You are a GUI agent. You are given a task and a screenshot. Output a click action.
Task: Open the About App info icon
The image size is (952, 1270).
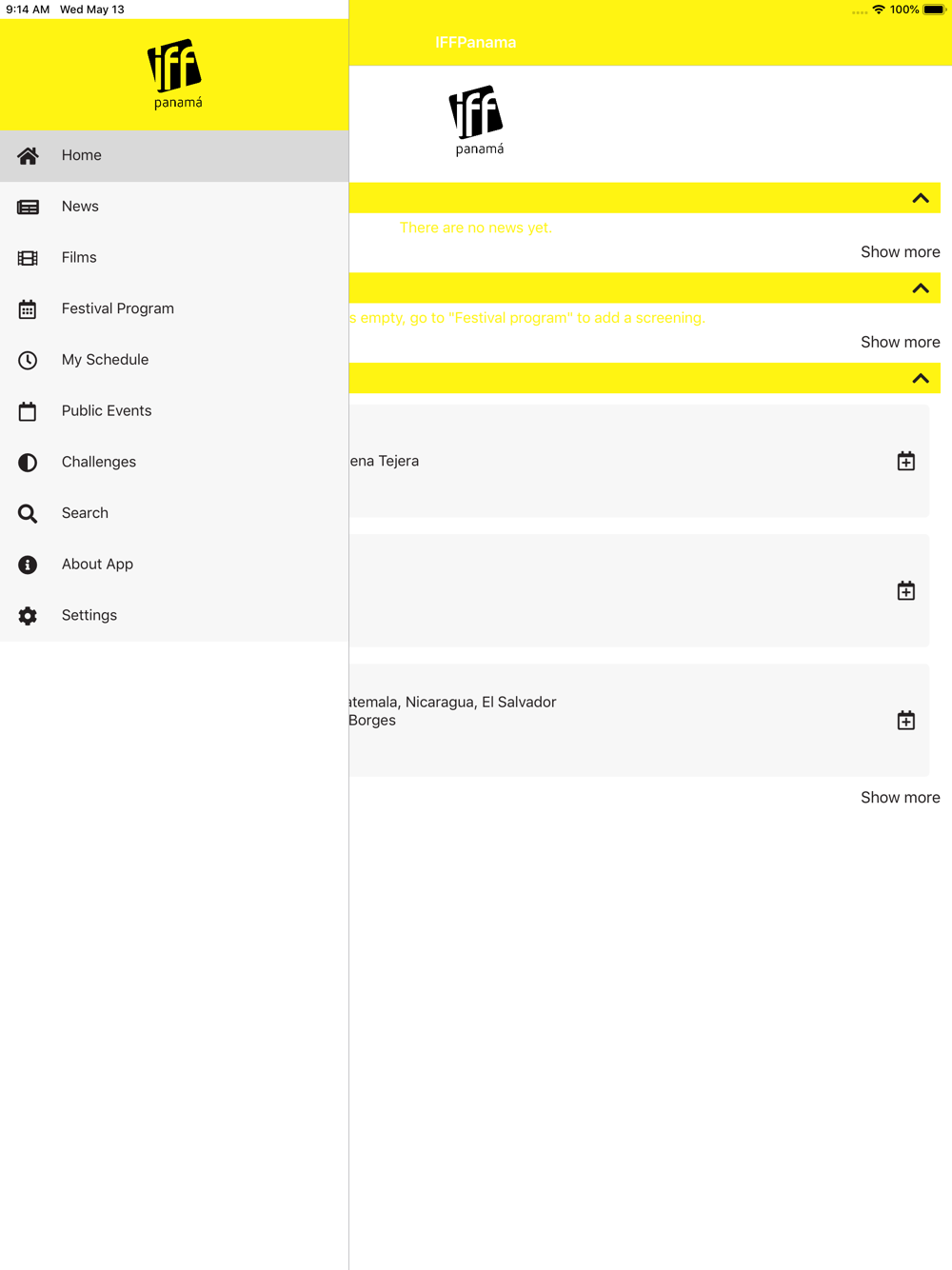[x=28, y=565]
